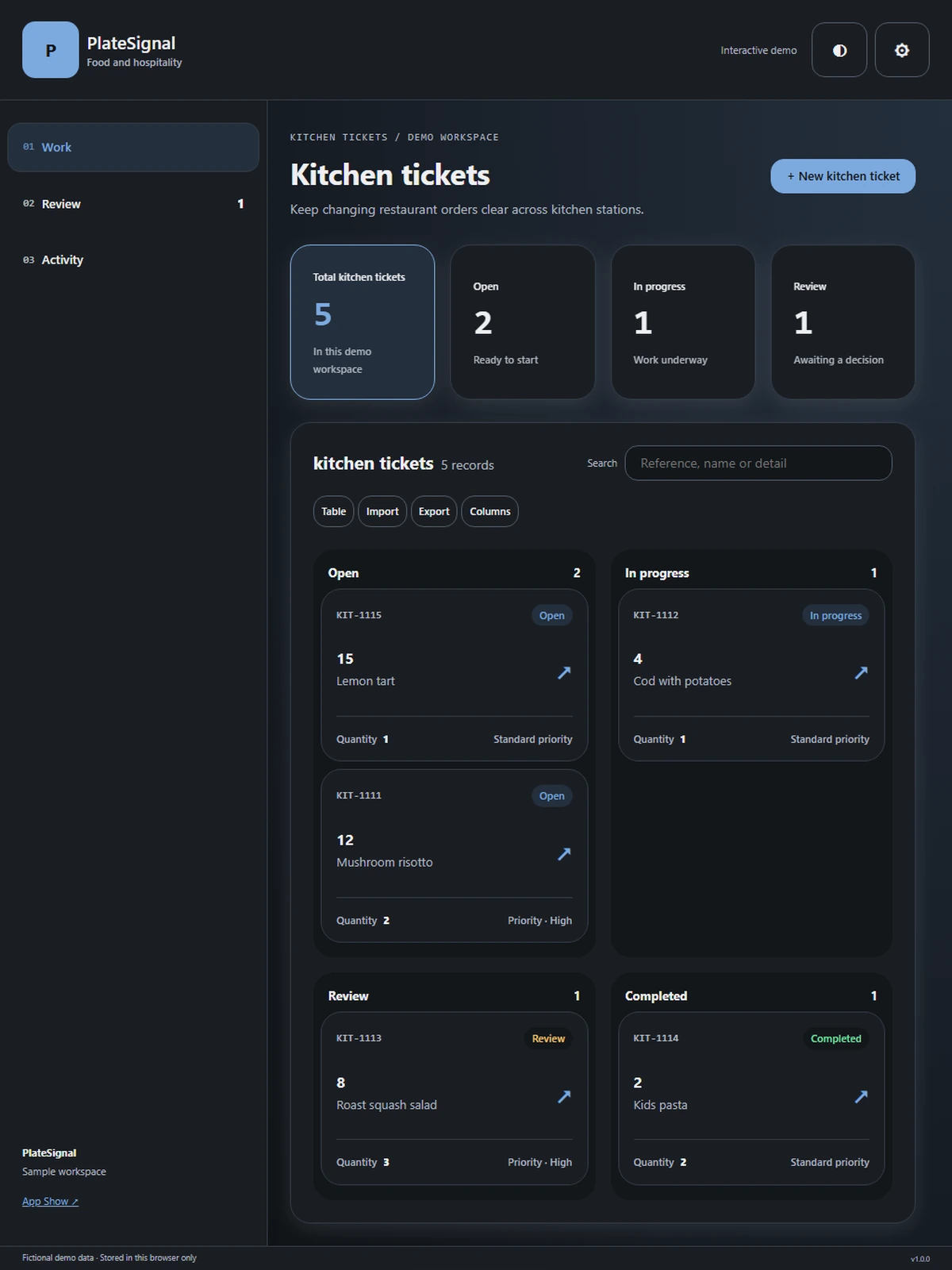The height and width of the screenshot is (1270, 952).
Task: Click the Import button
Action: point(382,511)
